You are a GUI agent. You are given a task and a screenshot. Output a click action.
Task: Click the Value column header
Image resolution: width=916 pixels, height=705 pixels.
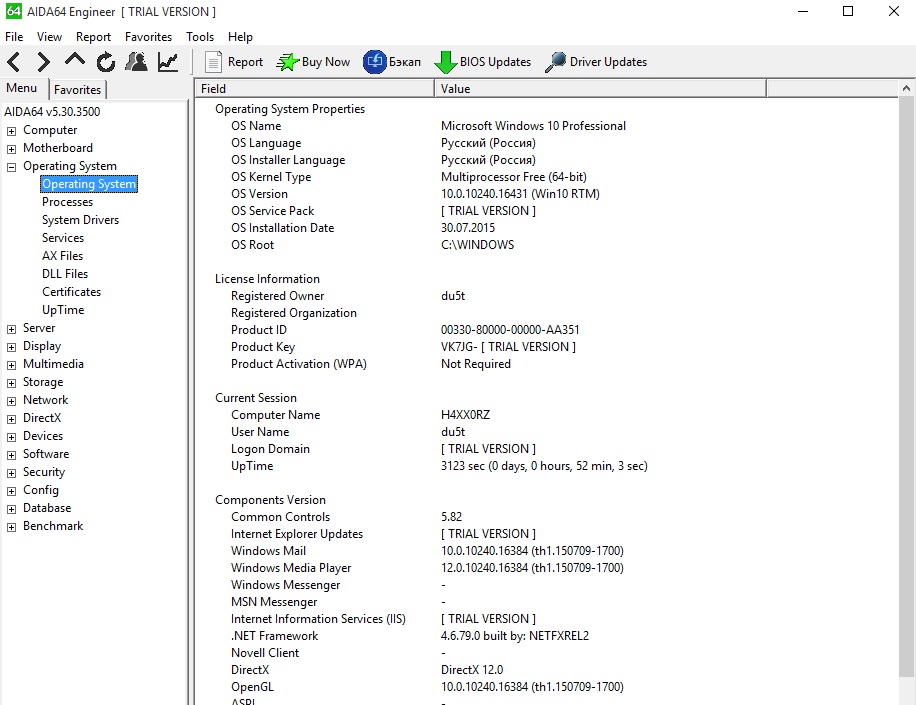pyautogui.click(x=600, y=88)
